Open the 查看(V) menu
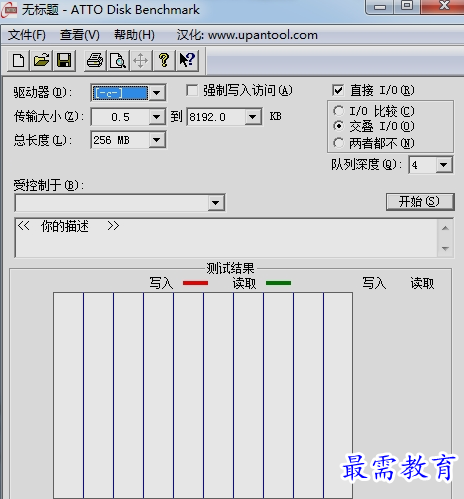The image size is (464, 499). pyautogui.click(x=80, y=35)
